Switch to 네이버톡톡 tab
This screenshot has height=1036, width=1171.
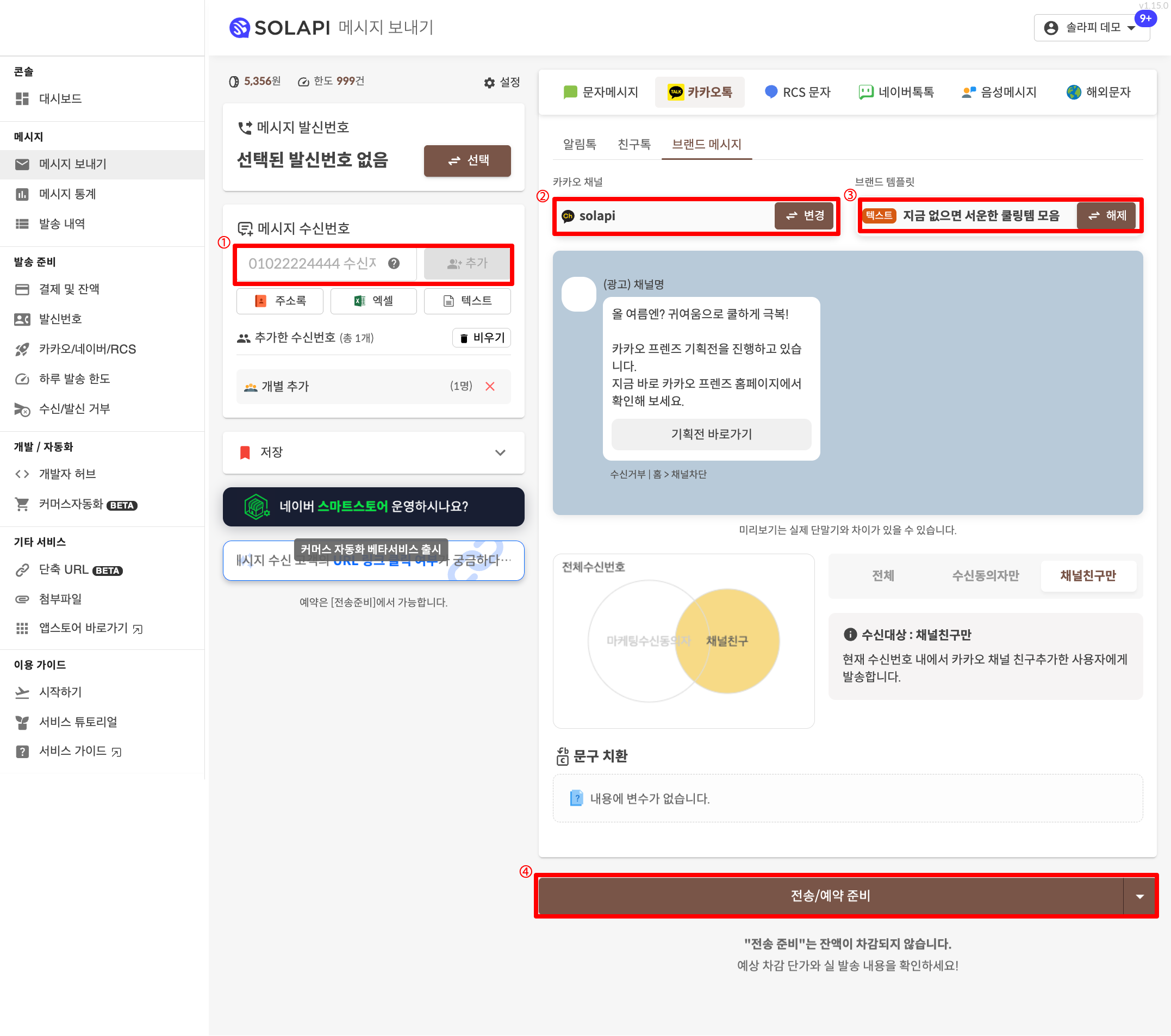[896, 92]
